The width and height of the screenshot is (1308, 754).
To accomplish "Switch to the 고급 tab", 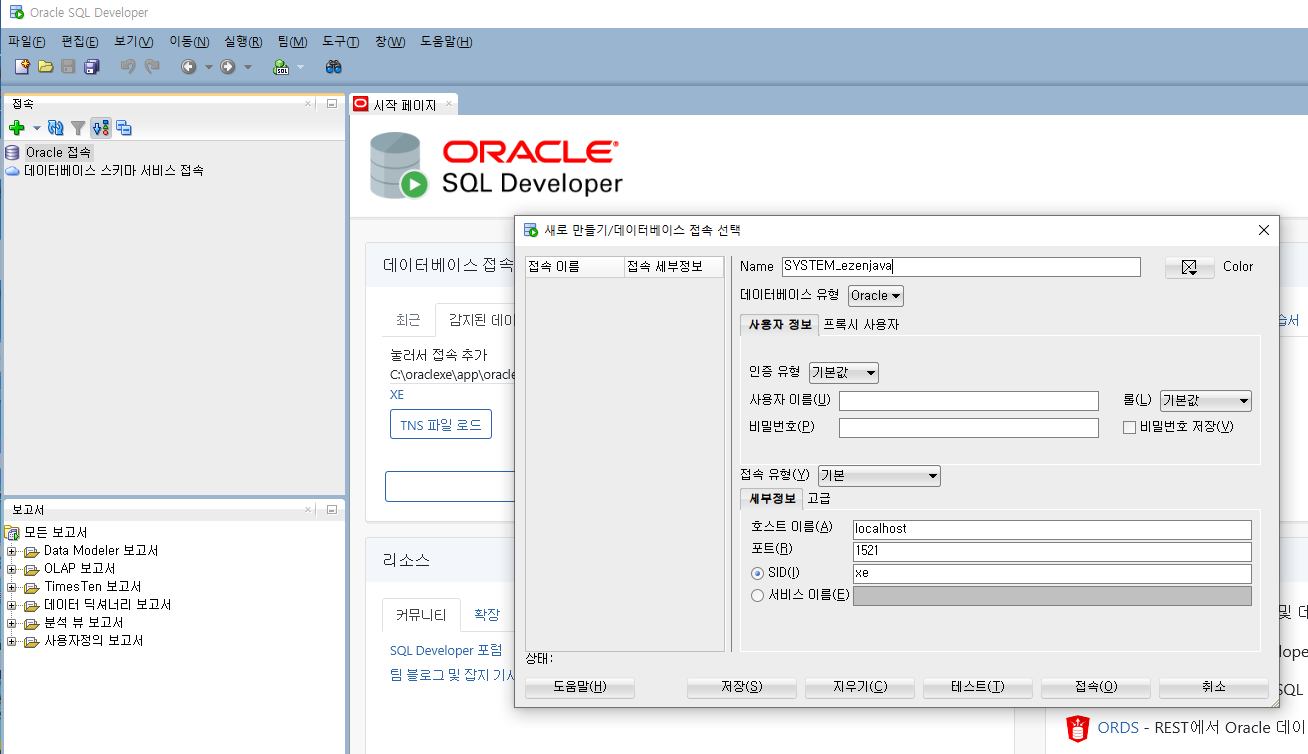I will point(819,498).
